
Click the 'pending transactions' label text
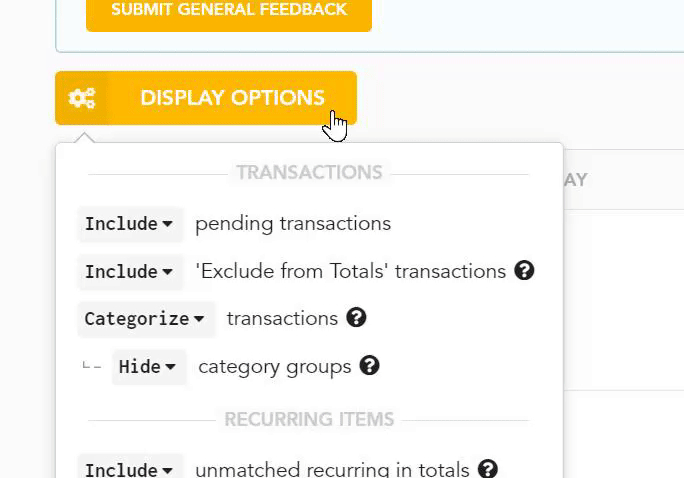pyautogui.click(x=293, y=224)
